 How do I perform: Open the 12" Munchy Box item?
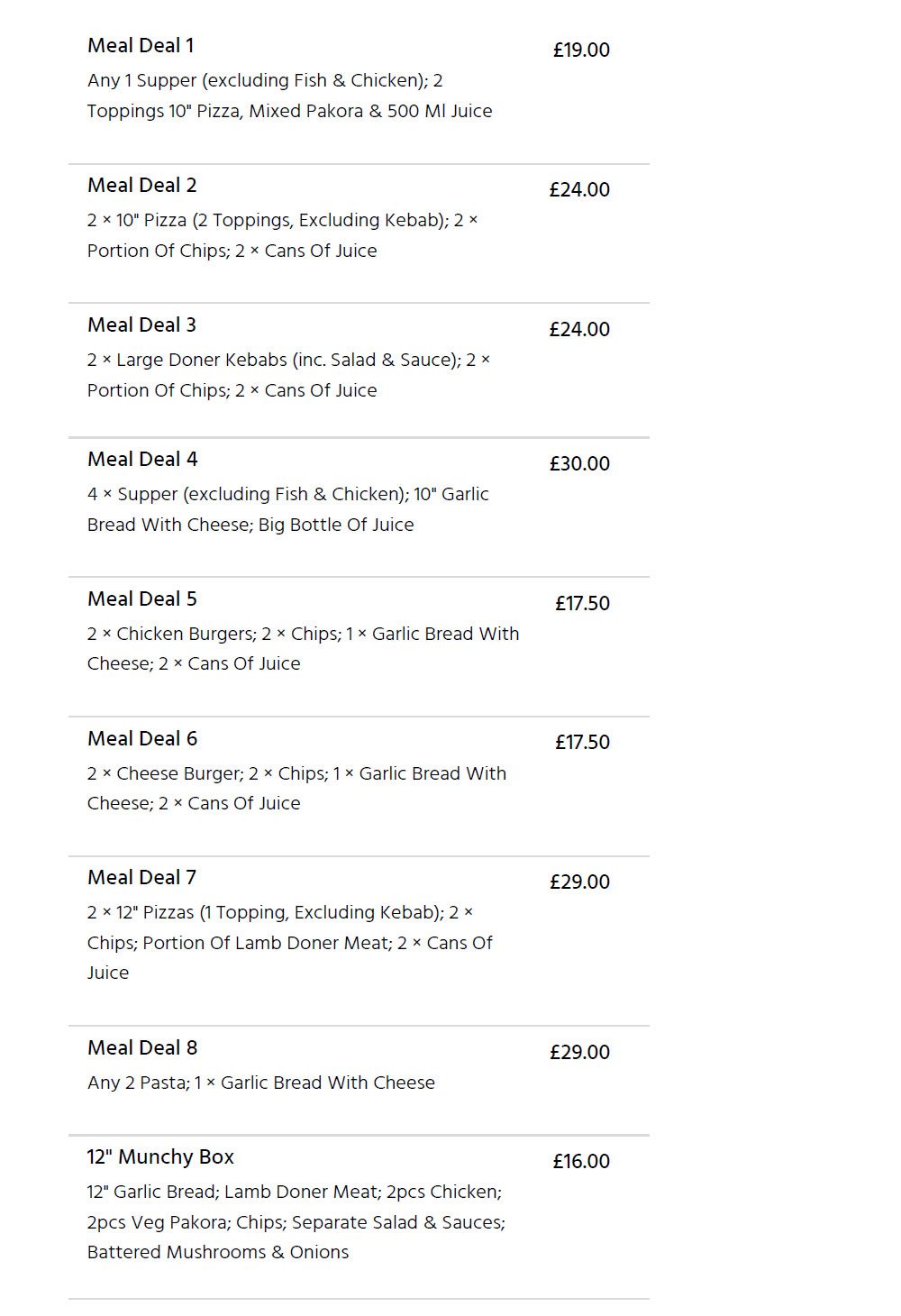[359, 1217]
